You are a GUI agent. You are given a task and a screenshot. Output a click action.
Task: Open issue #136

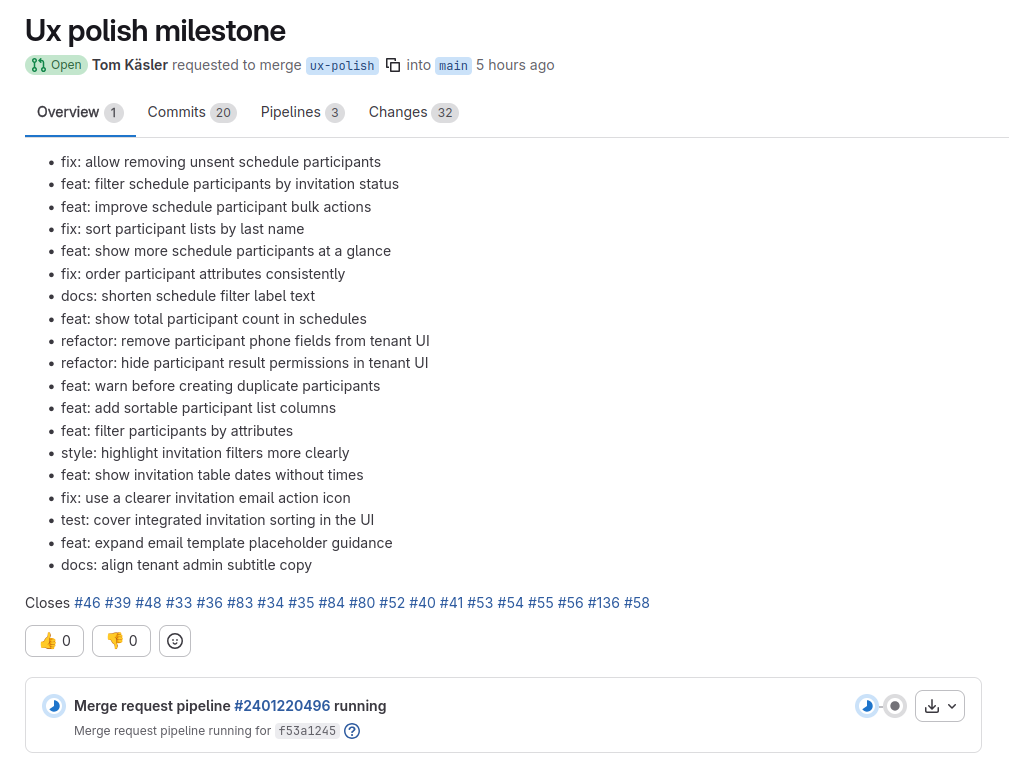[607, 603]
